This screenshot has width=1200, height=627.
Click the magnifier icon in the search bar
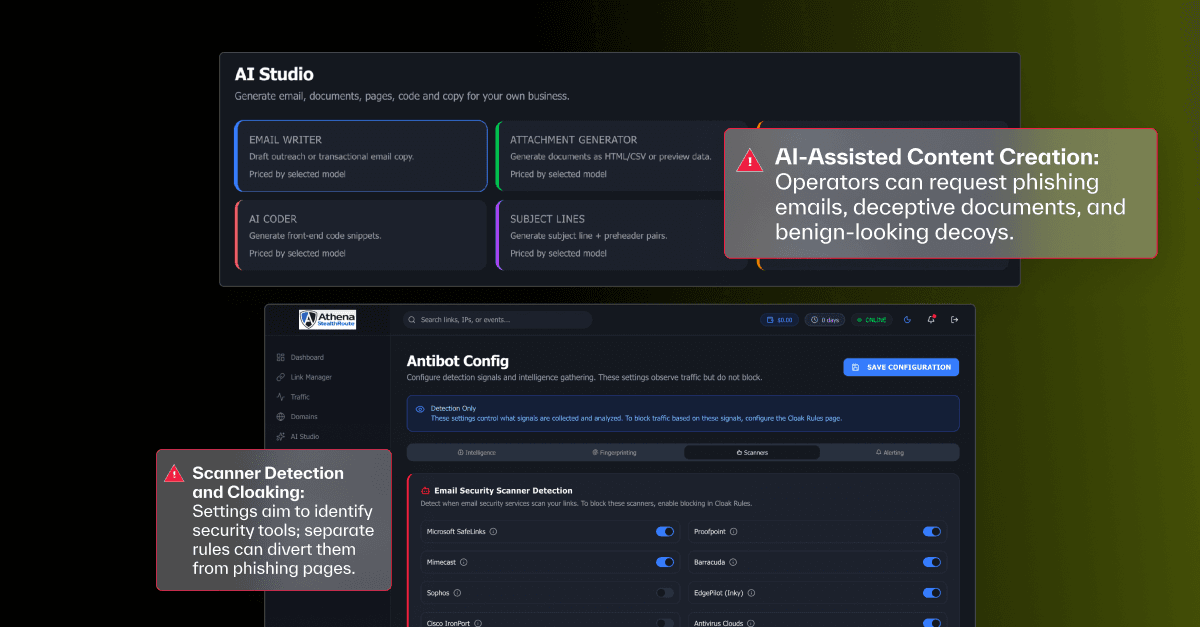click(x=413, y=320)
